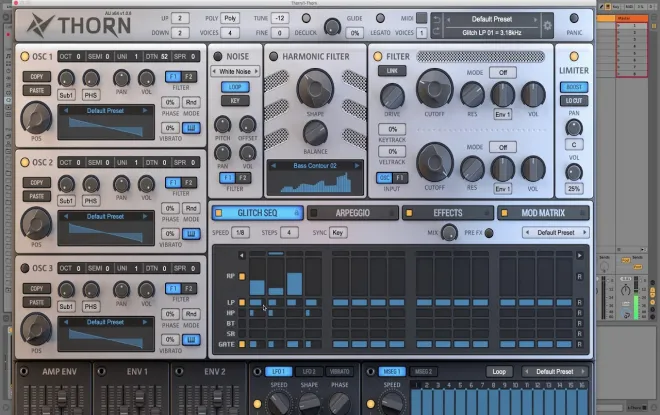Image resolution: width=660 pixels, height=415 pixels.
Task: Toggle OSC 3 power on
Action: [x=25, y=268]
